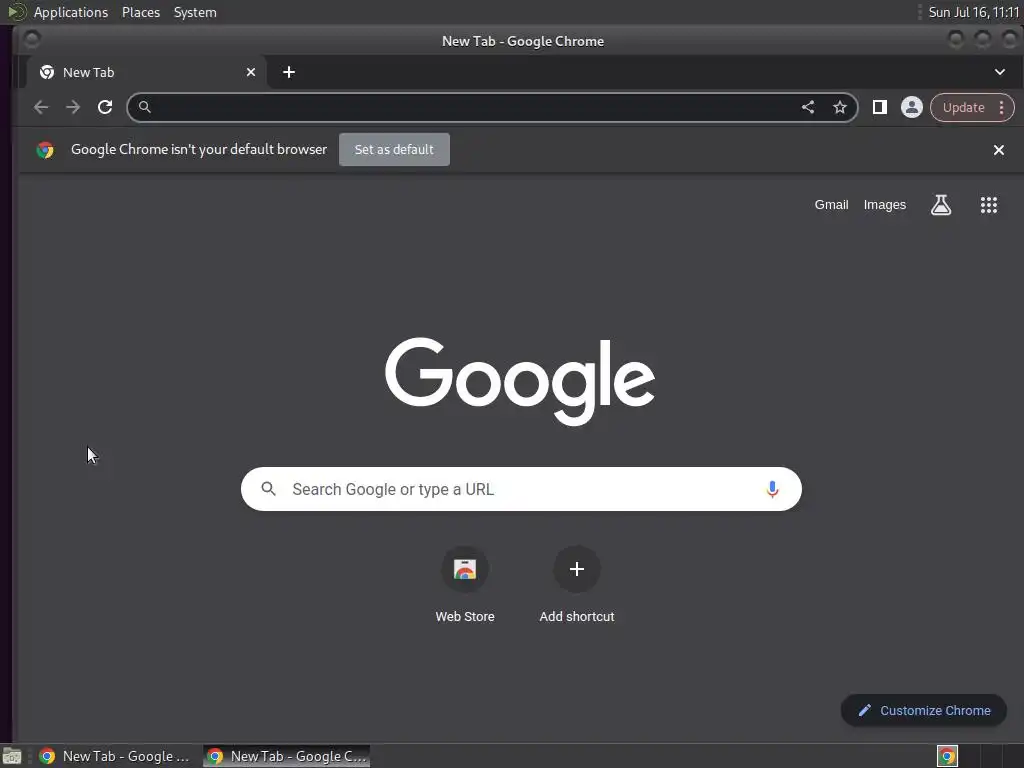Open Search Labs flask icon
Image resolution: width=1024 pixels, height=768 pixels.
coord(940,205)
